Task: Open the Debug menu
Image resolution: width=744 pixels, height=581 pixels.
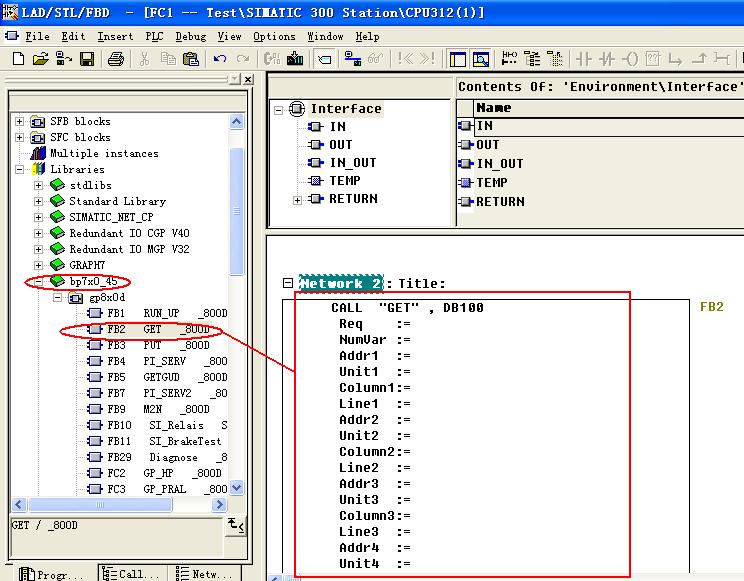Action: click(x=191, y=36)
